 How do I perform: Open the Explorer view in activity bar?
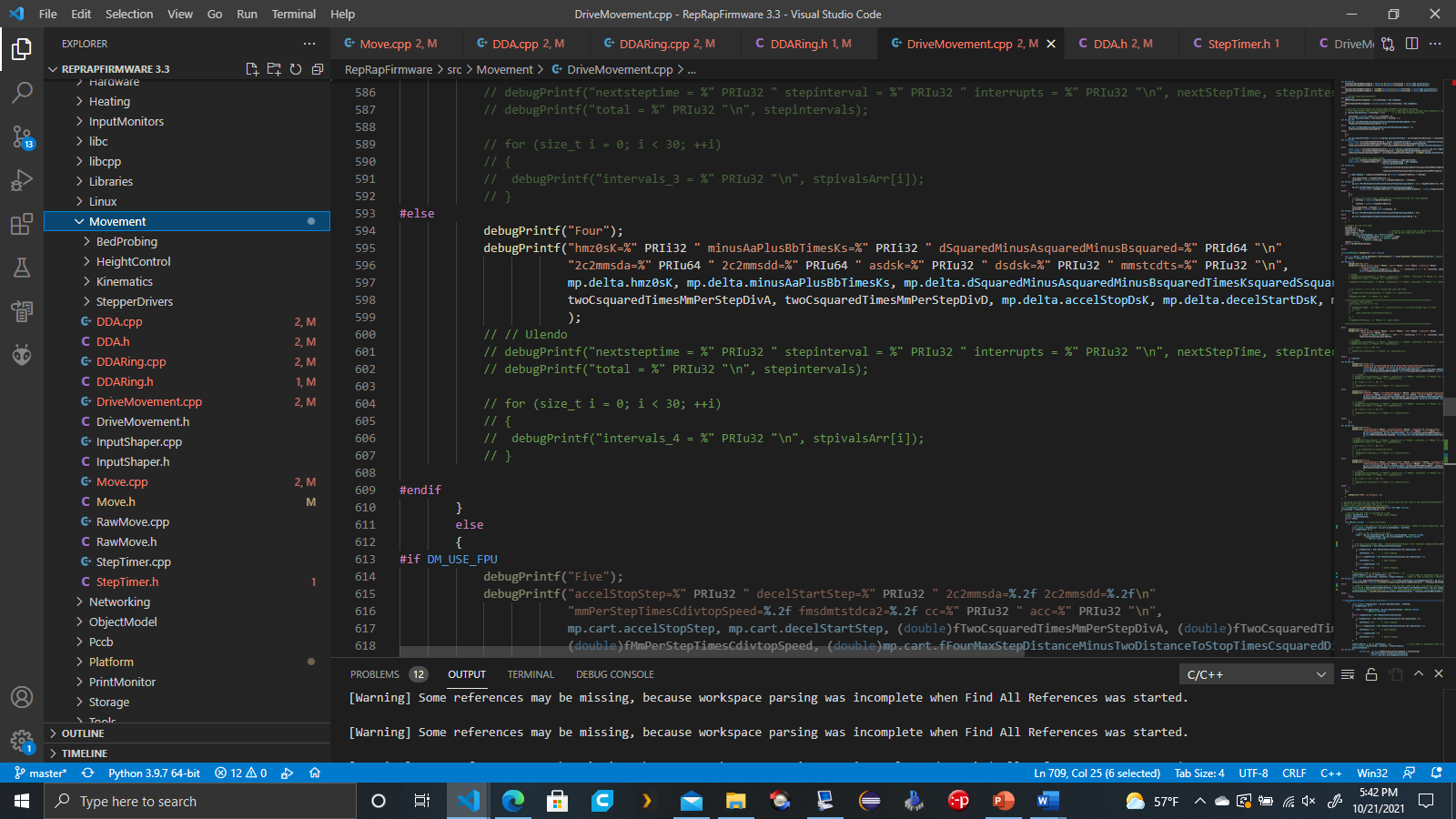click(22, 48)
